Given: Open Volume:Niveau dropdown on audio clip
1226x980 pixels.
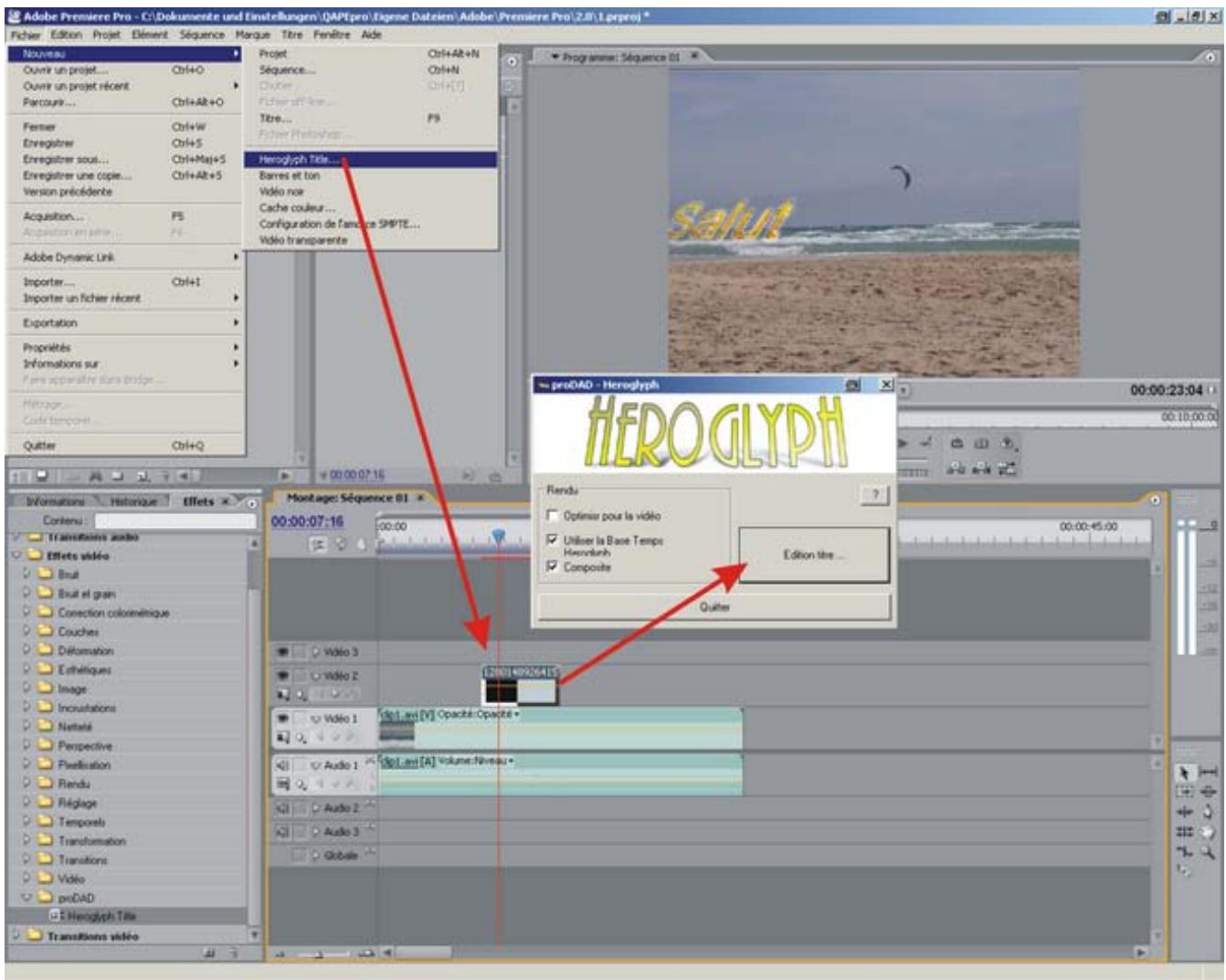Looking at the screenshot, I should click(511, 761).
